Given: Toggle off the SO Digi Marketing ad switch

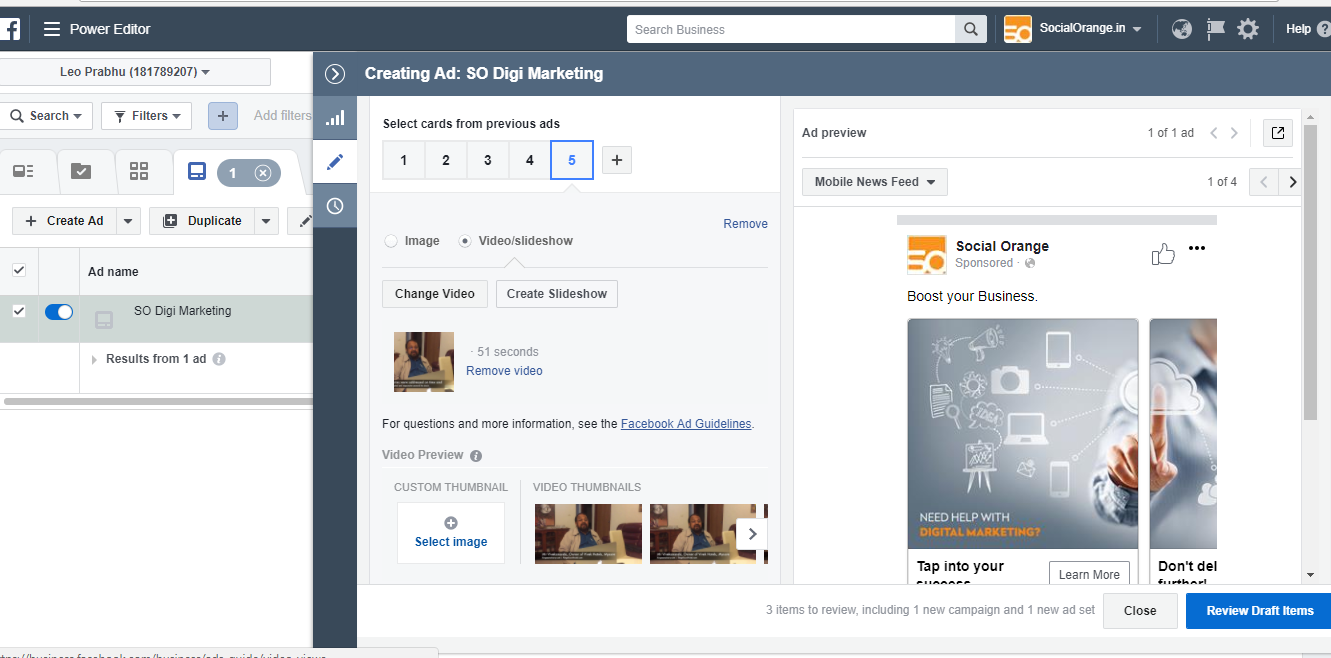Looking at the screenshot, I should point(58,311).
